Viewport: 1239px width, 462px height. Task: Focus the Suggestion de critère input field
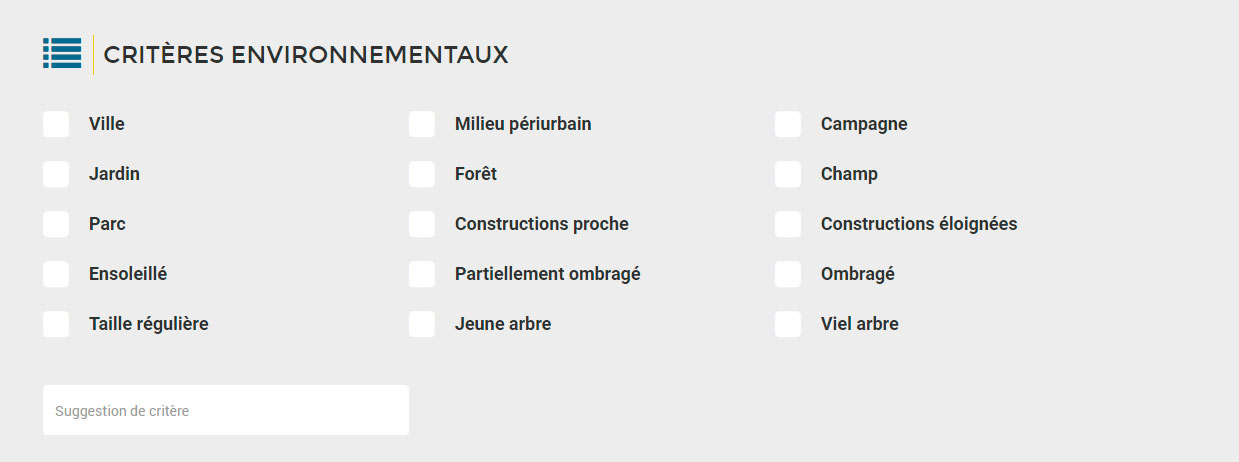226,410
